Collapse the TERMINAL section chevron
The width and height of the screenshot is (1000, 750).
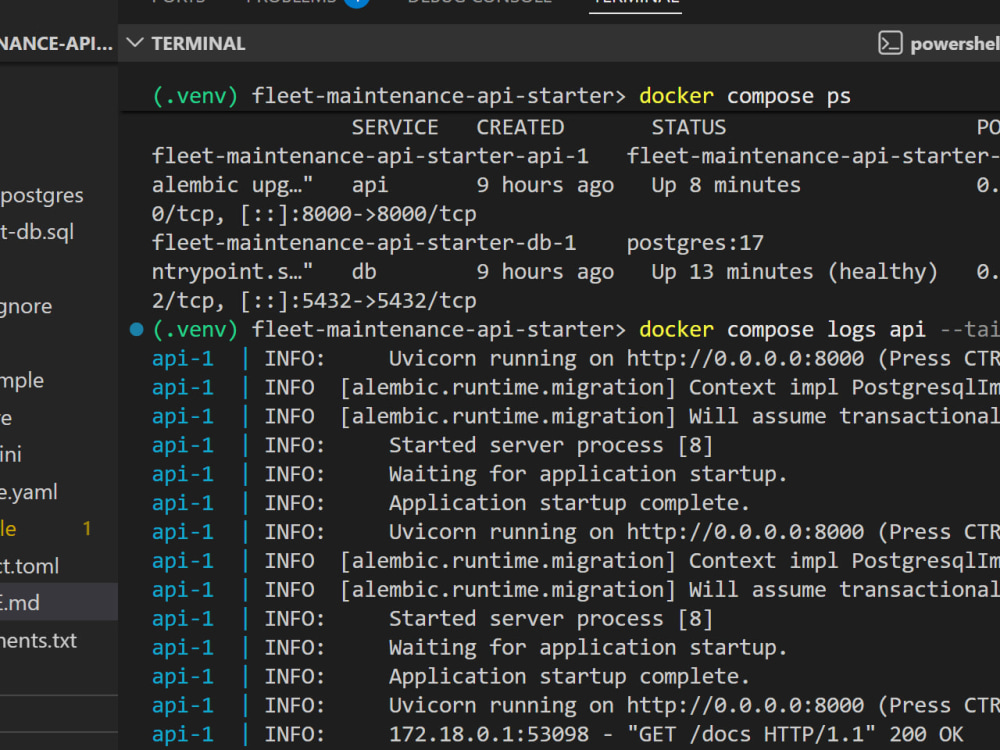pos(135,43)
